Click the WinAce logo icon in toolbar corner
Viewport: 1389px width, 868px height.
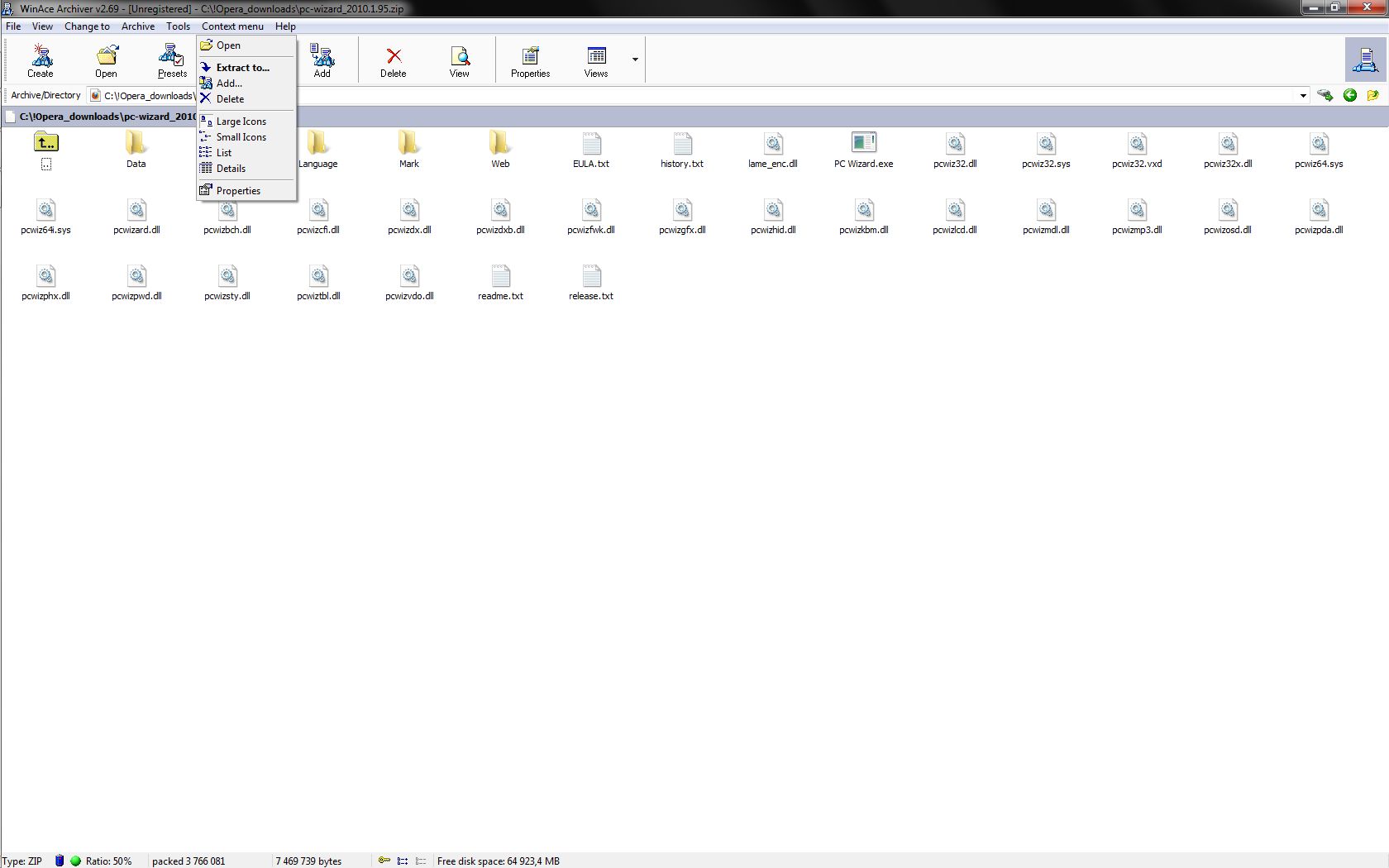[1365, 60]
